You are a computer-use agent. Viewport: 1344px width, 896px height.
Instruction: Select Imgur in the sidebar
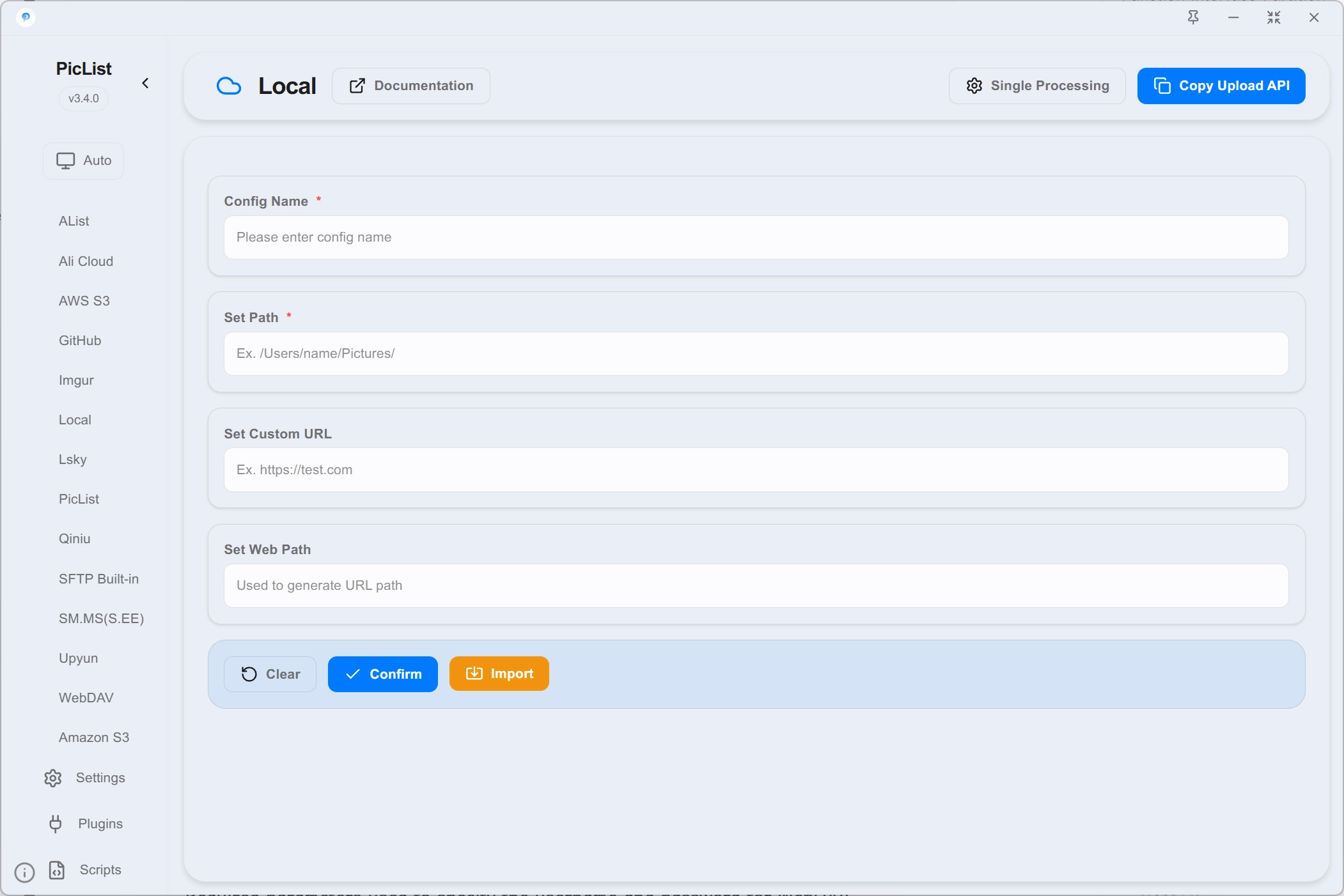76,380
